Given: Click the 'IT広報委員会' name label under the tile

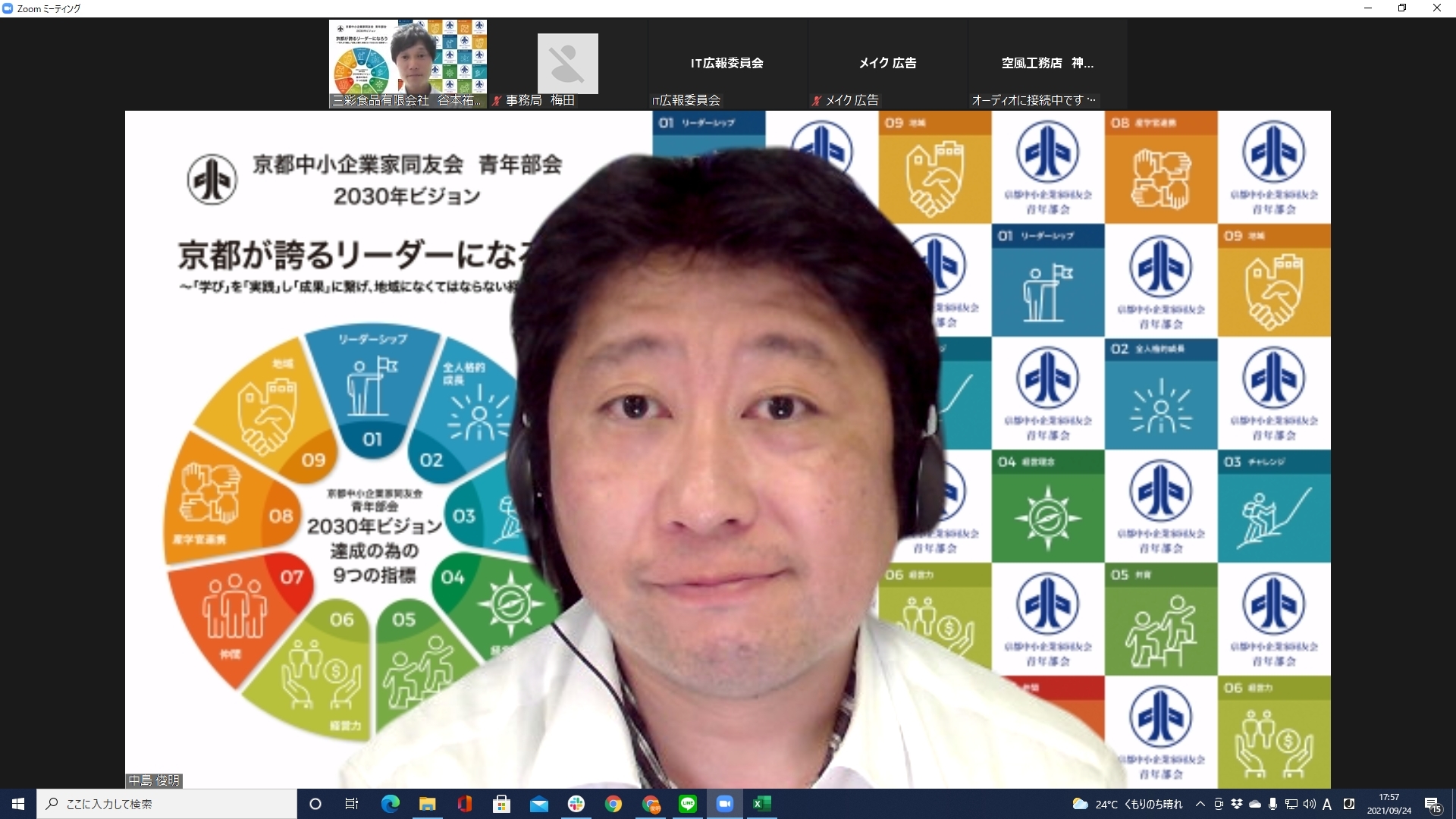Looking at the screenshot, I should [686, 100].
